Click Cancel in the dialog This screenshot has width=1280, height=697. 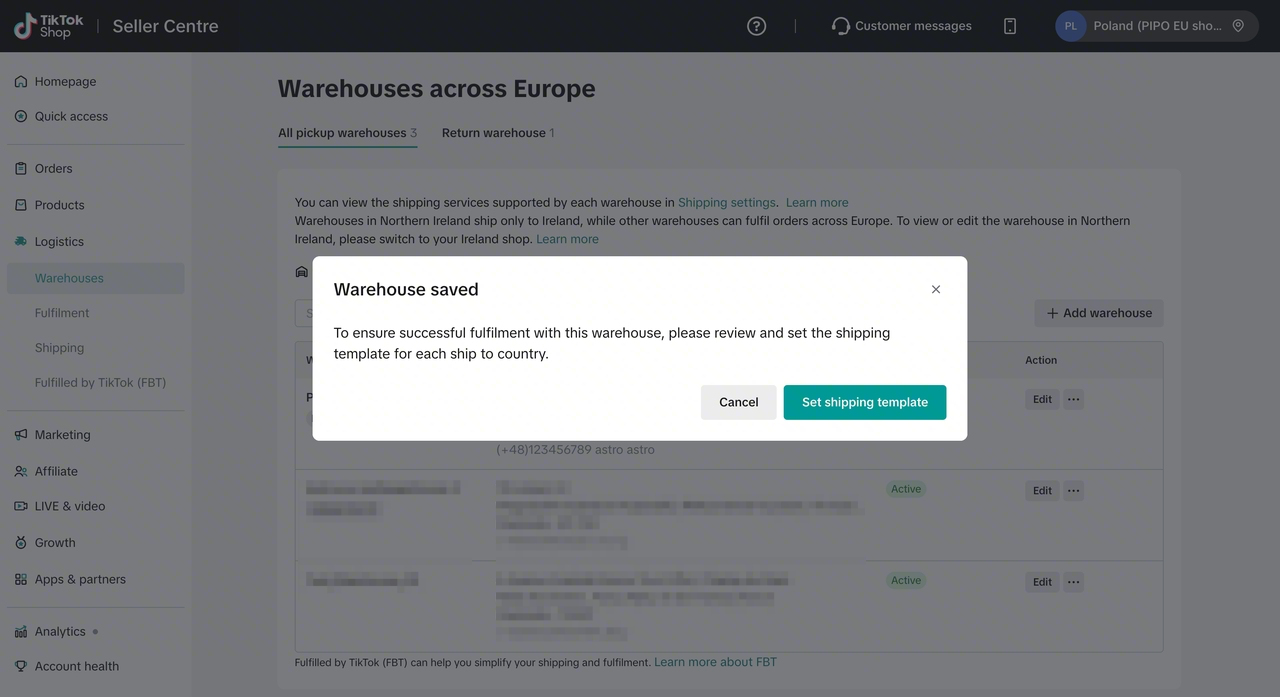click(738, 402)
